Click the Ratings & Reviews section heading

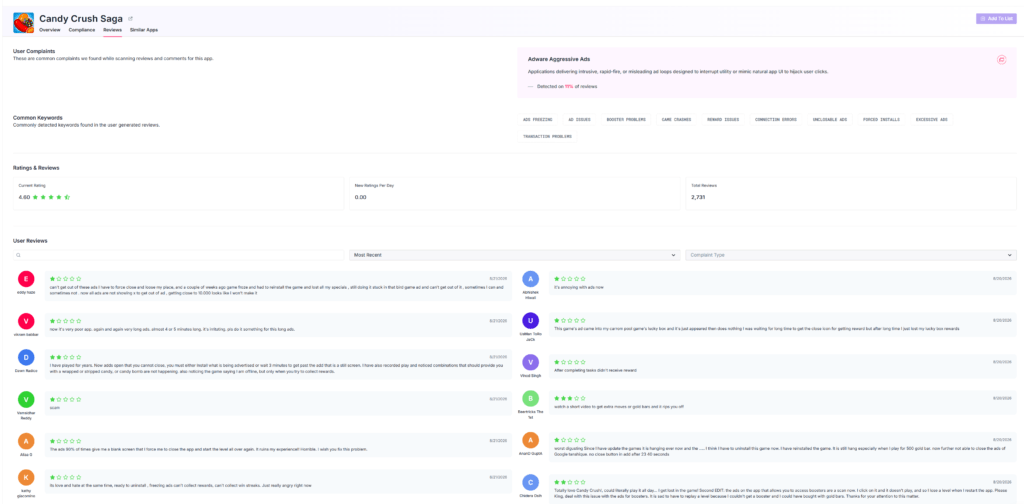[x=36, y=168]
